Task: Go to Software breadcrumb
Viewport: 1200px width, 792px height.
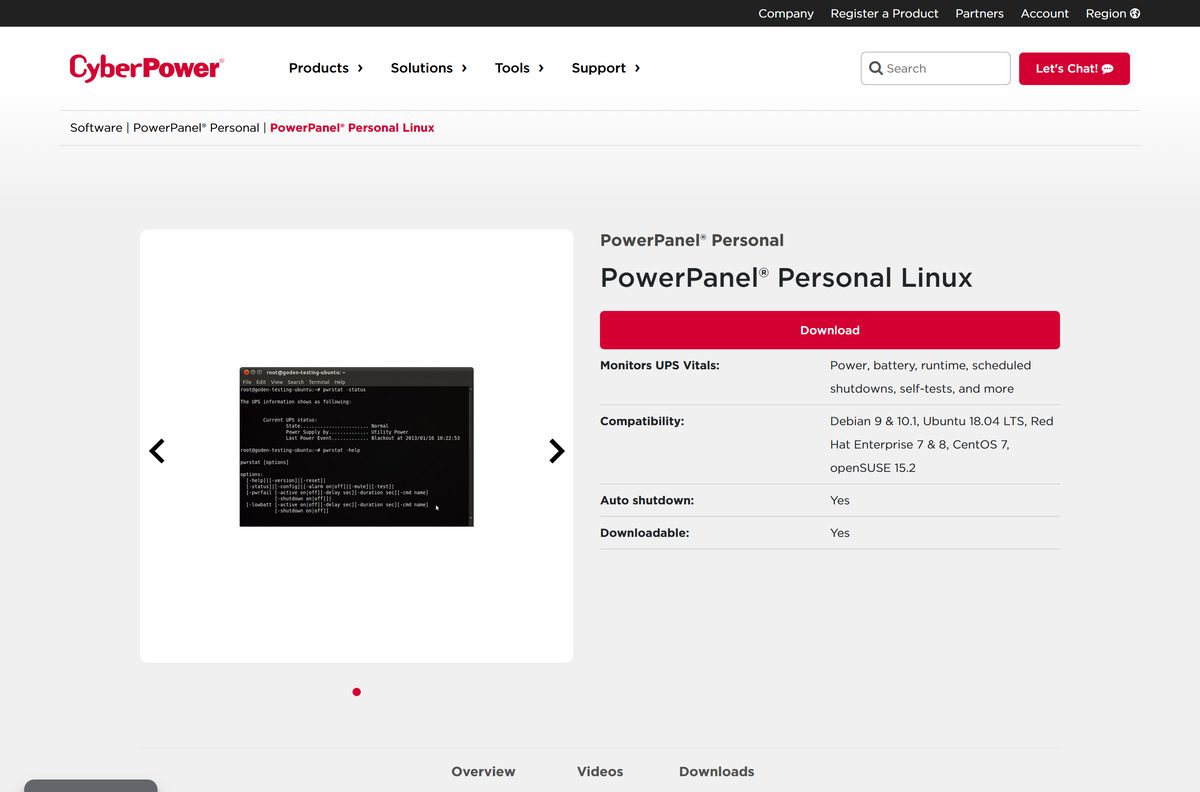Action: tap(96, 128)
